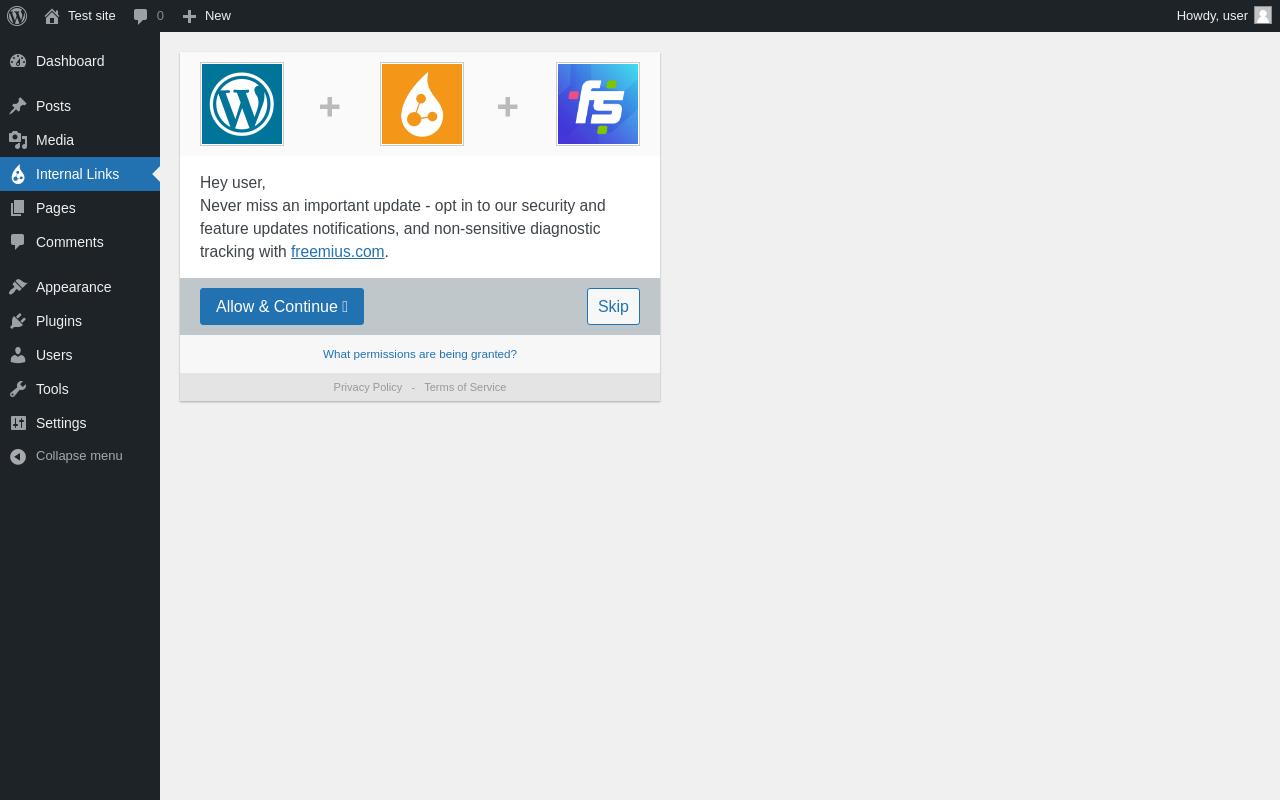Click the Posts pushpin icon
This screenshot has width=1280, height=800.
[18, 106]
